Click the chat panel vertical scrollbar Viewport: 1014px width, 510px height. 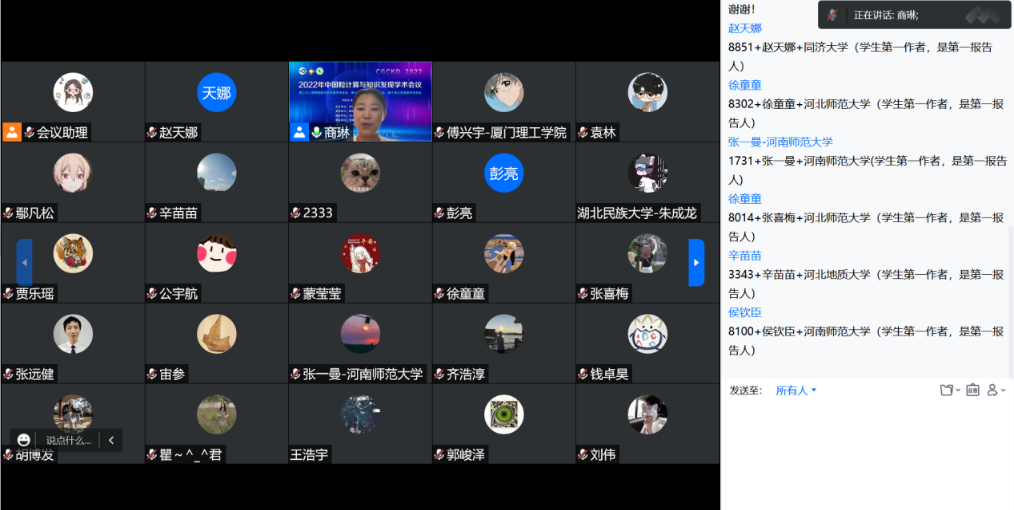pyautogui.click(x=1011, y=301)
